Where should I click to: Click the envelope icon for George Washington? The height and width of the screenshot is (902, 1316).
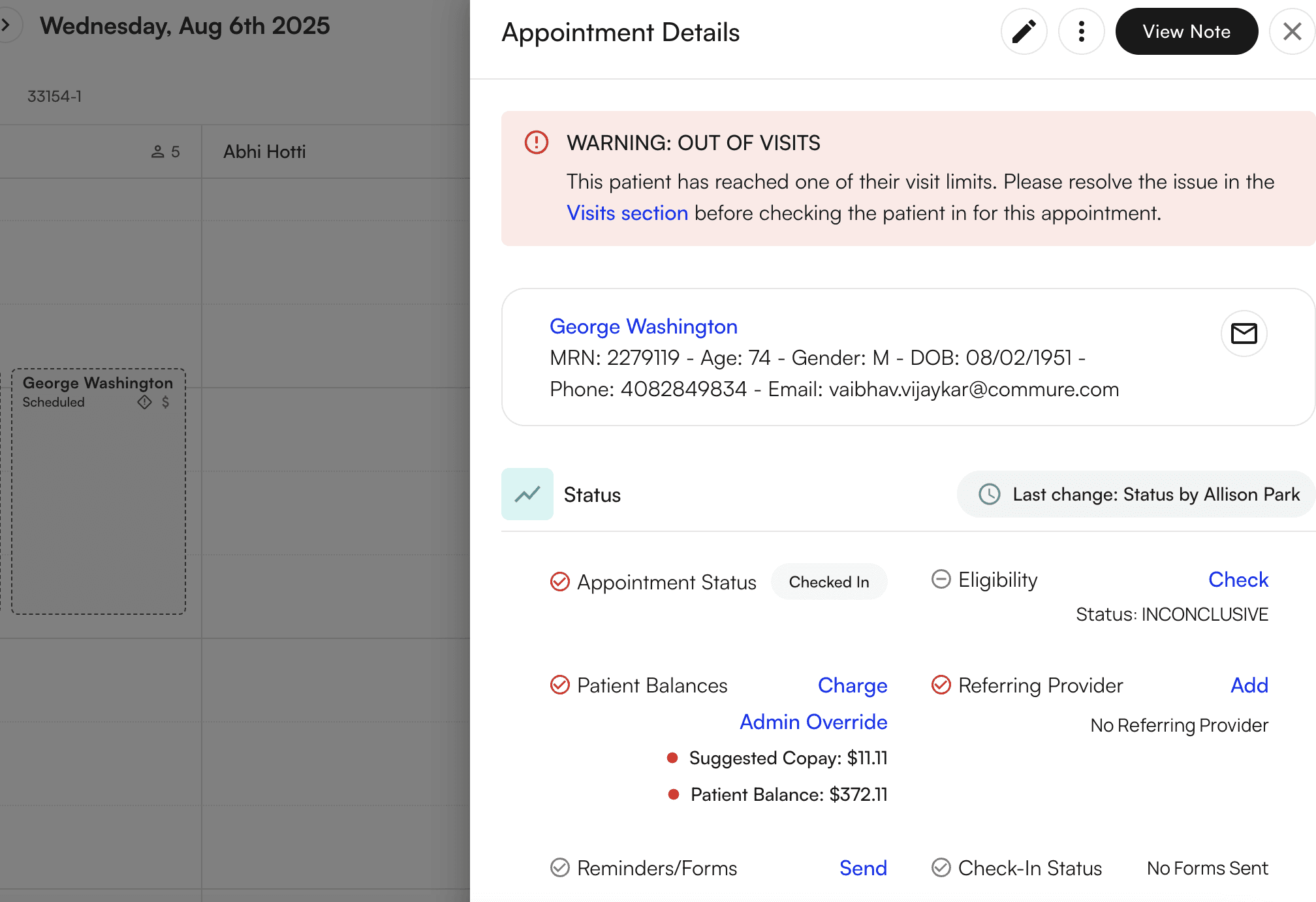[1244, 334]
